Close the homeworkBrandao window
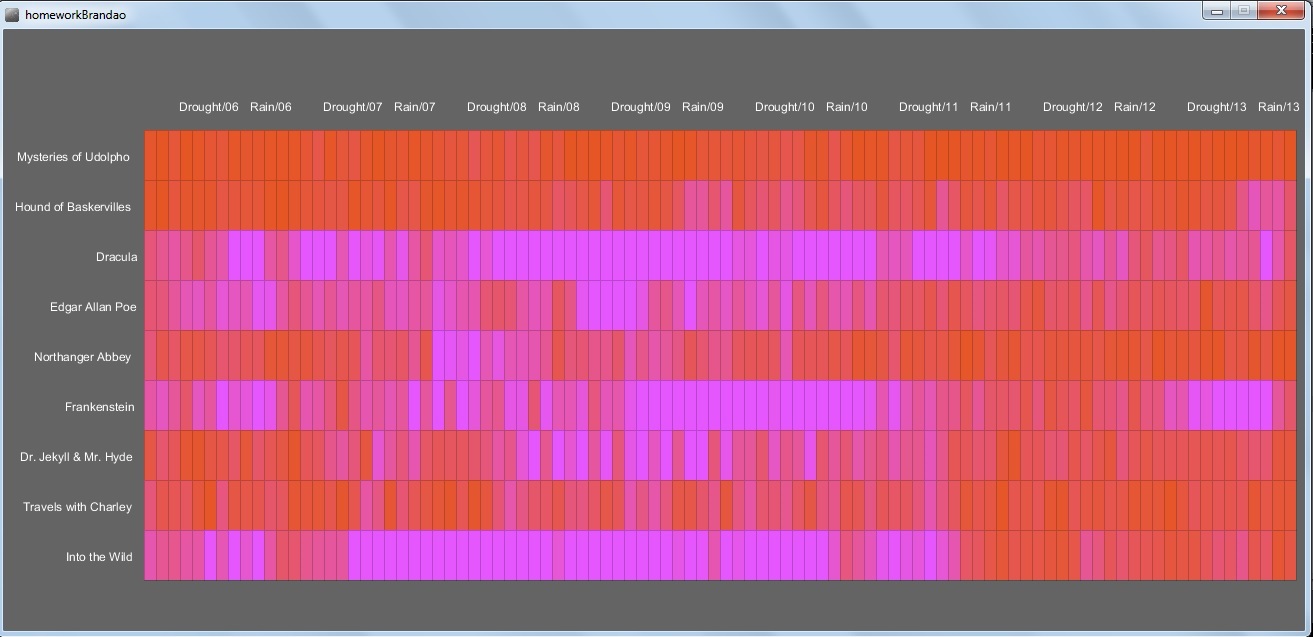The image size is (1313, 637). click(x=1281, y=11)
